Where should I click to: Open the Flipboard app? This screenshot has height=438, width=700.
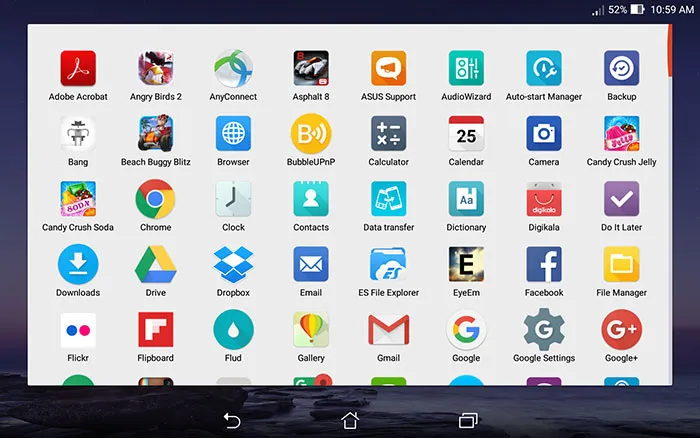pyautogui.click(x=155, y=330)
